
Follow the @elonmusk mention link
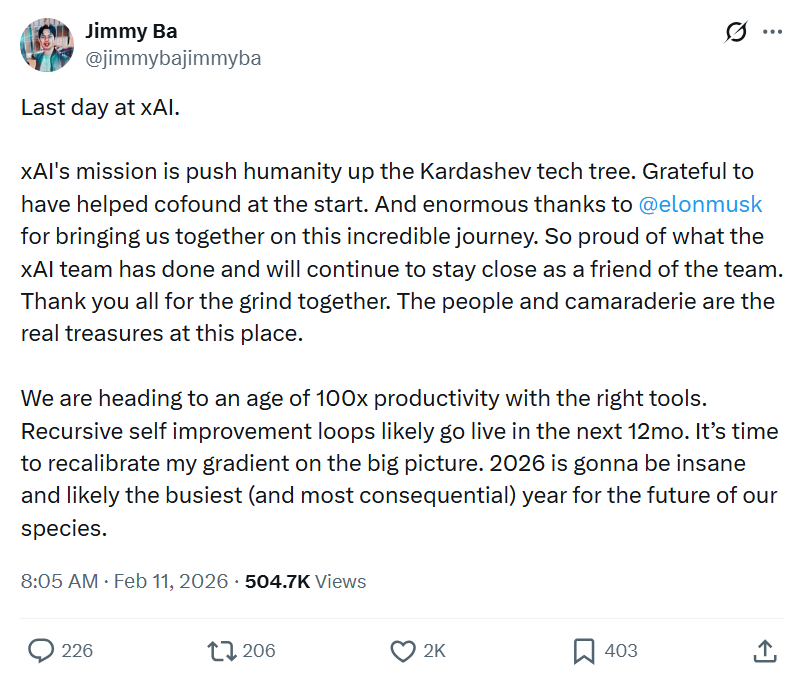click(x=700, y=205)
